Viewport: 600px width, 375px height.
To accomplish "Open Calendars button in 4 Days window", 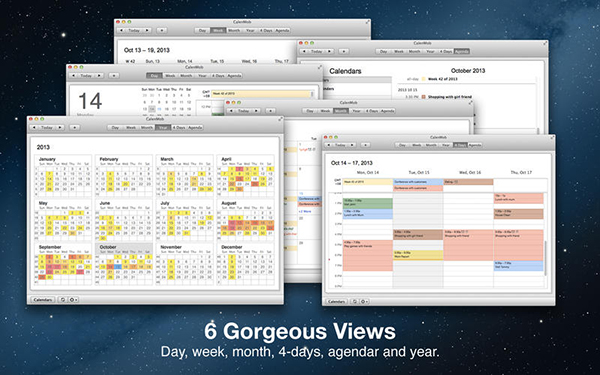I will pos(337,302).
